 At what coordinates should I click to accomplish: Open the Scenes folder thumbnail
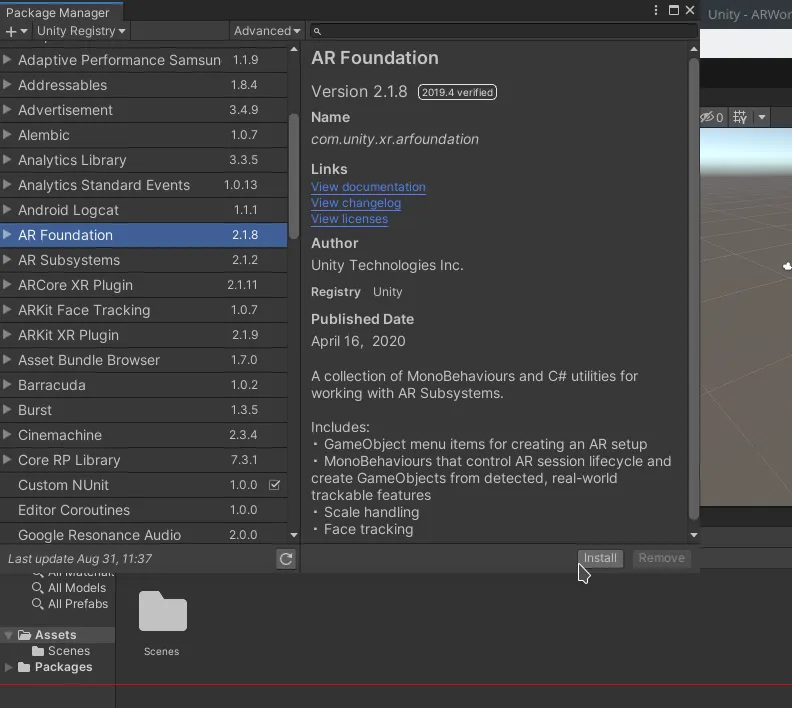point(162,612)
